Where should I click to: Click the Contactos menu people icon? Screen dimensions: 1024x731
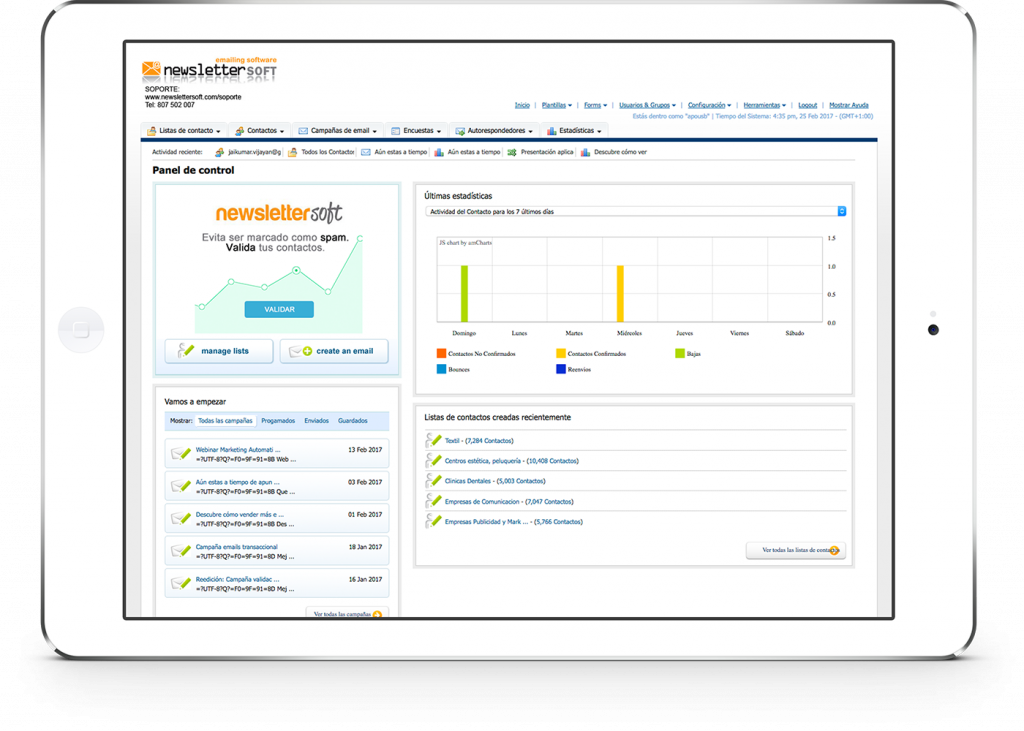point(240,131)
